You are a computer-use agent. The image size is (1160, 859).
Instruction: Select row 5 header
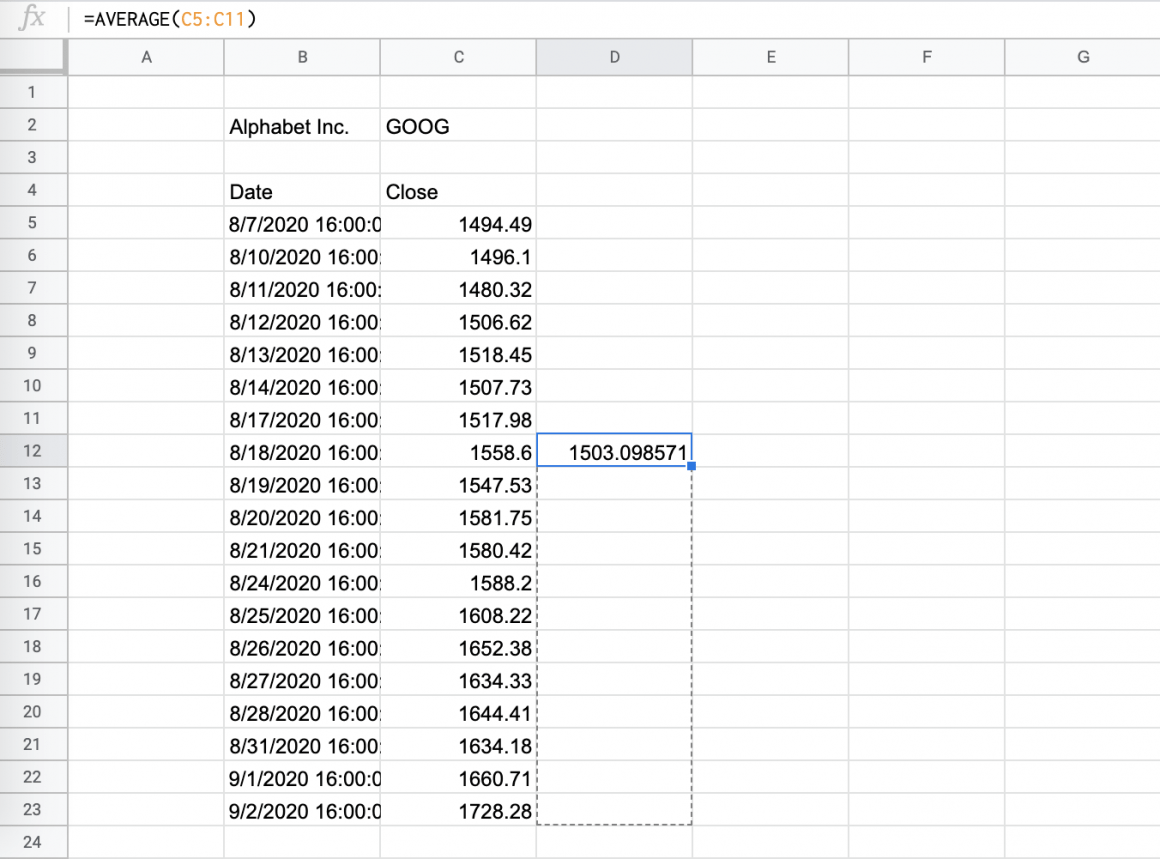[33, 223]
